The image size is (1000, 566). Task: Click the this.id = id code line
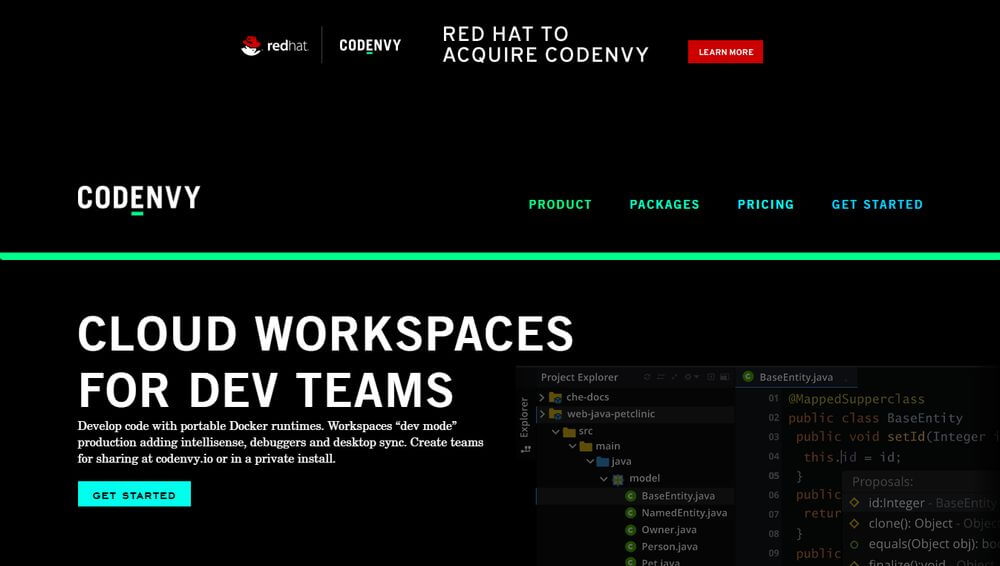pyautogui.click(x=852, y=457)
